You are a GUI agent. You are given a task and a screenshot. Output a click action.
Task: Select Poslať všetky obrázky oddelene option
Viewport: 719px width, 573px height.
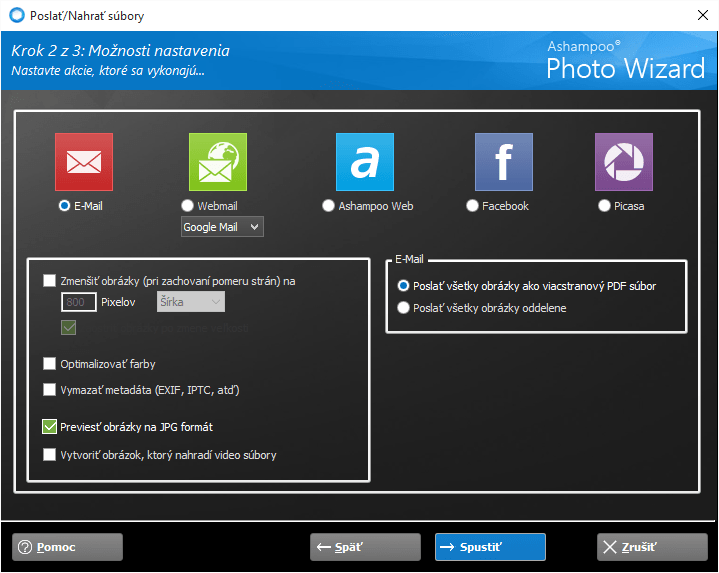click(x=404, y=308)
